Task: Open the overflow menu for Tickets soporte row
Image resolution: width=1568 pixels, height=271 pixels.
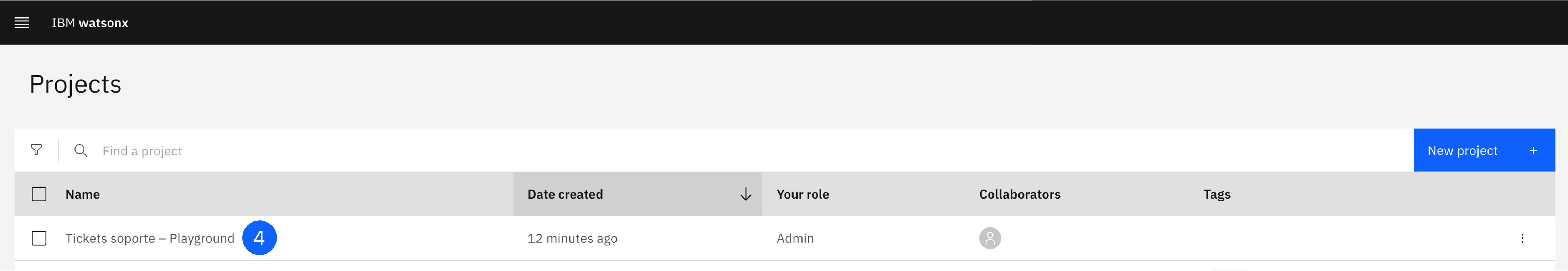Action: coord(1522,238)
